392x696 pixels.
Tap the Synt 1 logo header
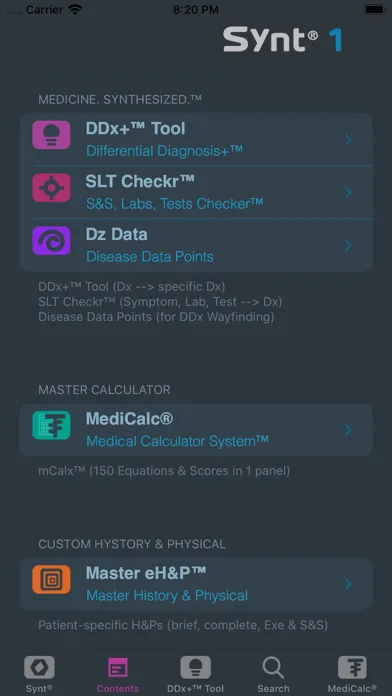coord(283,40)
